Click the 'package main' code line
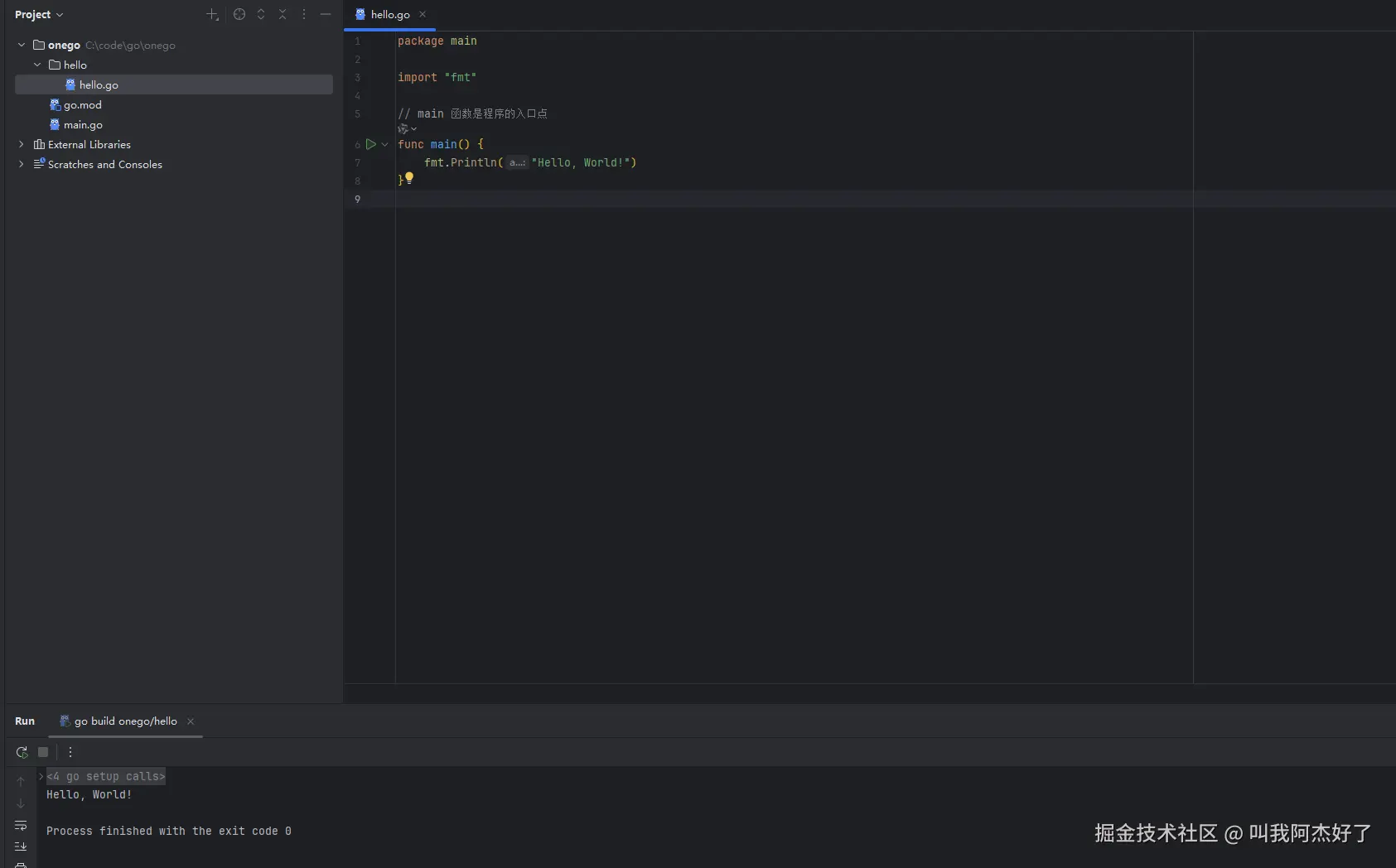Image resolution: width=1396 pixels, height=868 pixels. tap(437, 41)
